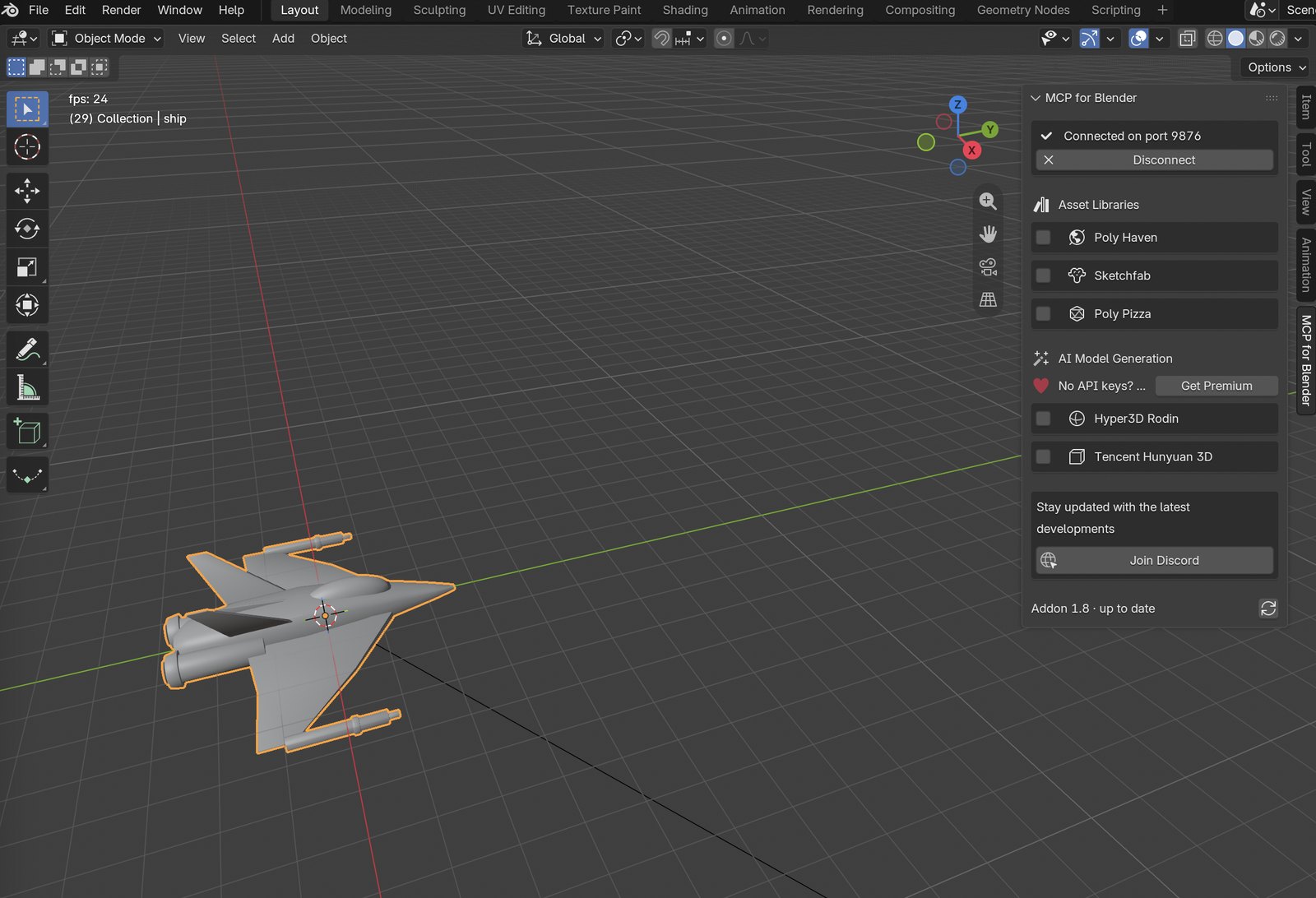Switch to rendered viewport shading

1277,39
